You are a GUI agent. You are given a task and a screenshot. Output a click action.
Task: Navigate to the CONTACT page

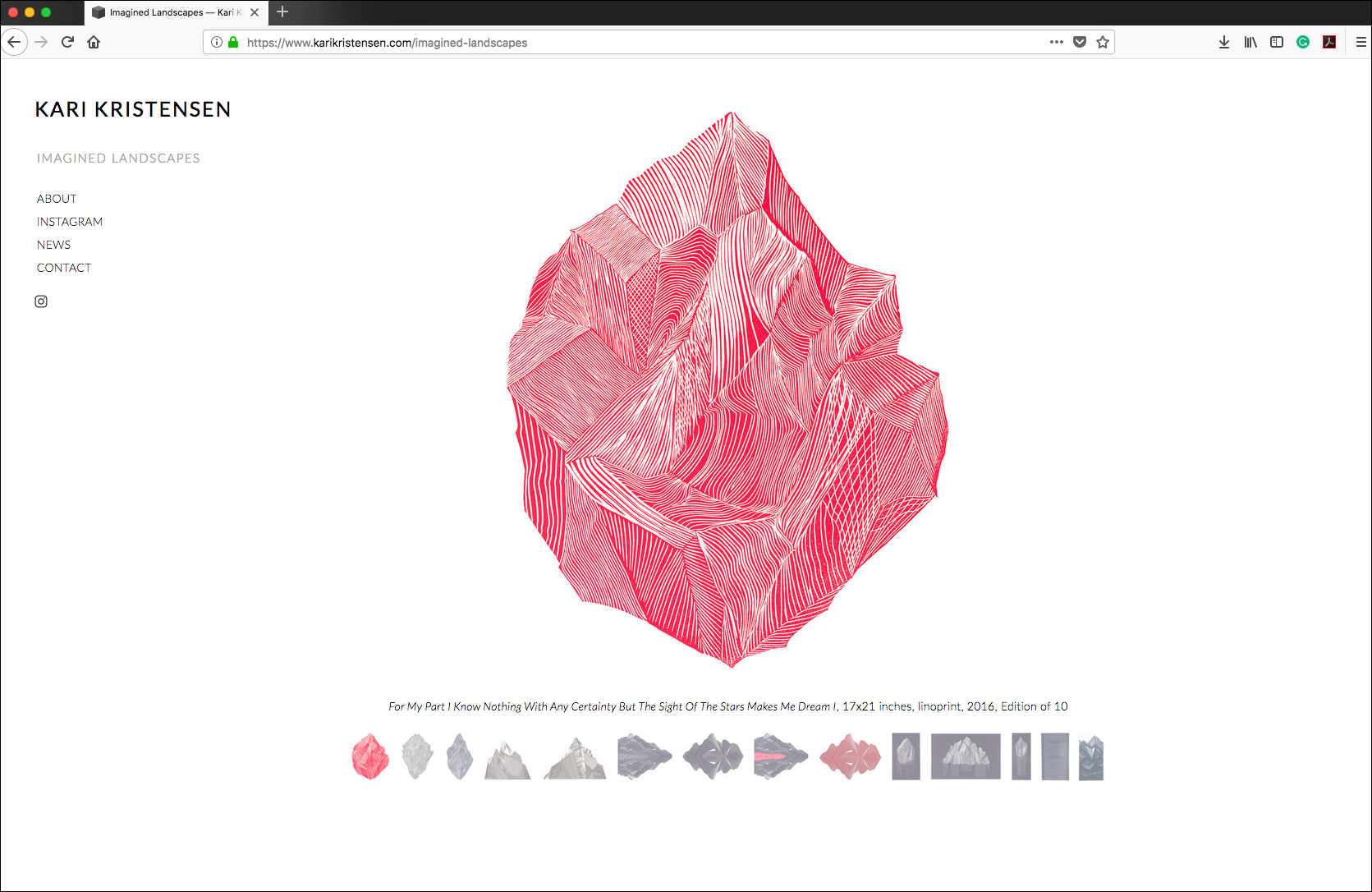click(63, 267)
